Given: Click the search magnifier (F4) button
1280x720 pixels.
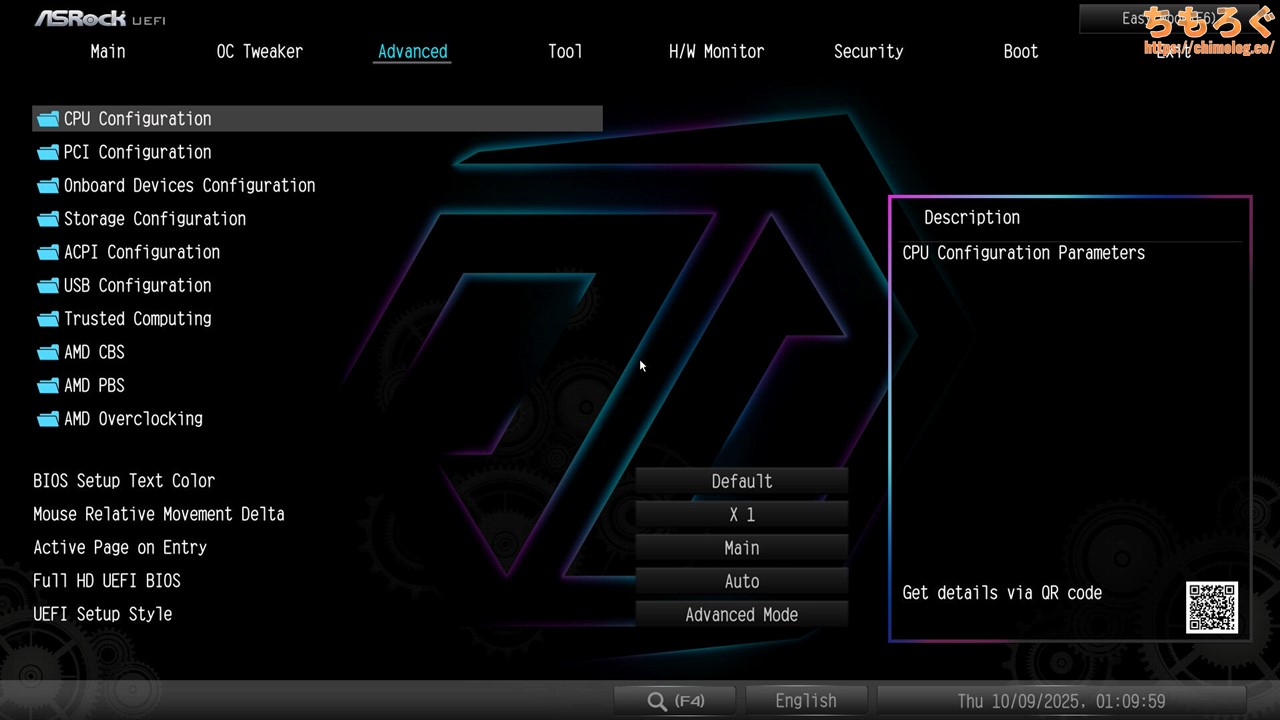Looking at the screenshot, I should click(x=675, y=701).
